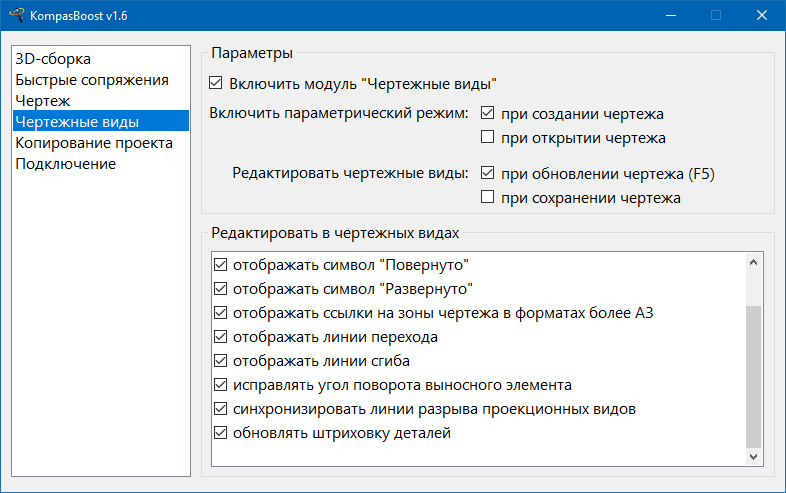The width and height of the screenshot is (786, 493).
Task: Enable "при сохранении чертежа" checkbox
Action: [488, 198]
